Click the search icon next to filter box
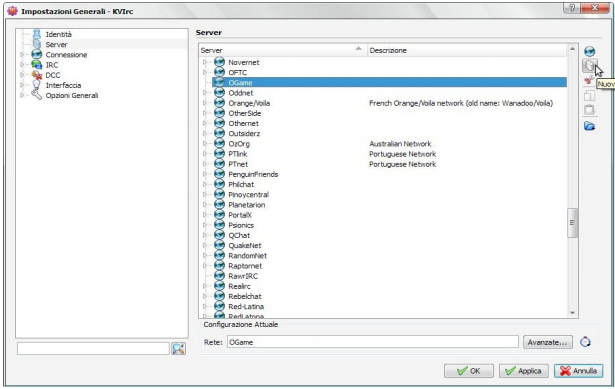Viewport: 615px width, 389px height. pyautogui.click(x=178, y=348)
